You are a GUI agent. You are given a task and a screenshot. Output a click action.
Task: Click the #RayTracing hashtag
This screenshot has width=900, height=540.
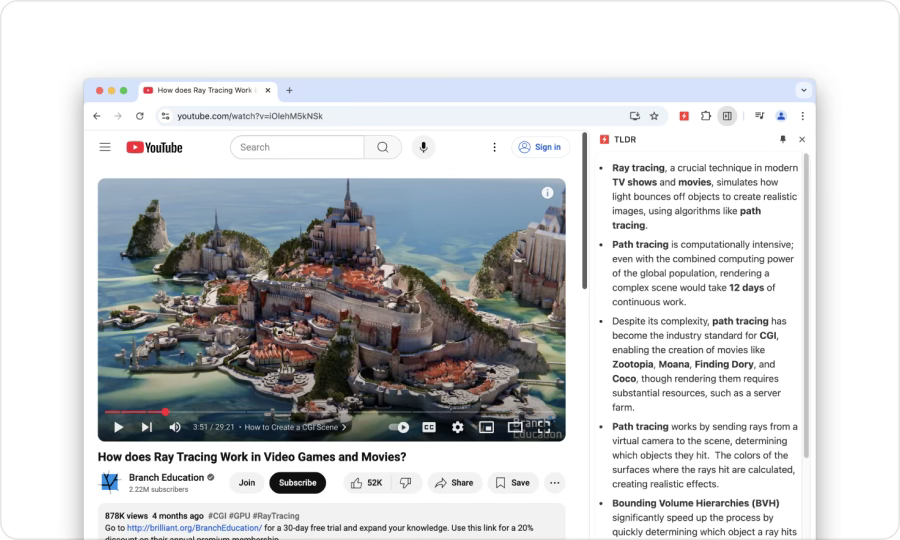(x=276, y=516)
